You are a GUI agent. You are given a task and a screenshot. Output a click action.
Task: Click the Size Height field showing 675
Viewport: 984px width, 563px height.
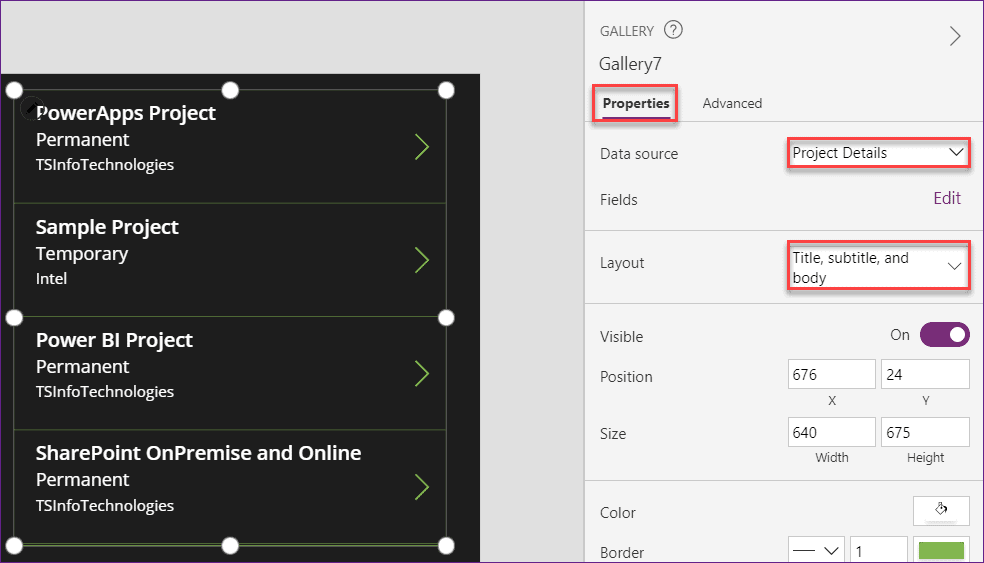[x=925, y=432]
